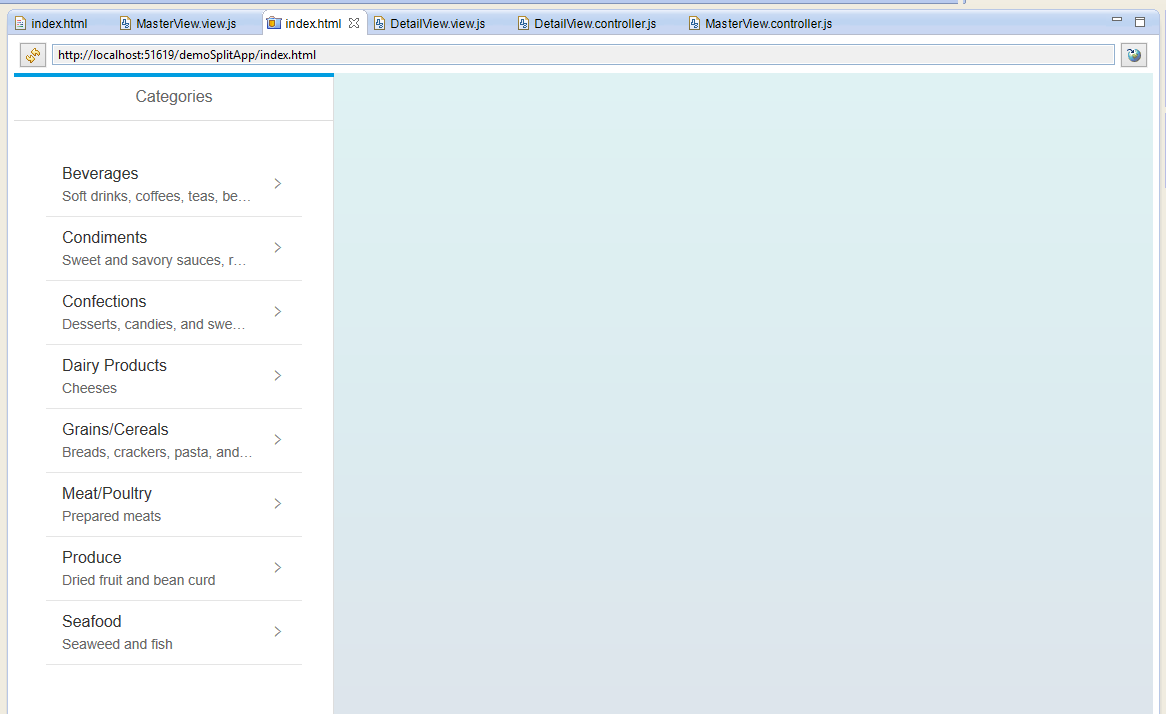Select the Meat/Poultry list title
Image resolution: width=1166 pixels, height=714 pixels.
pos(107,493)
